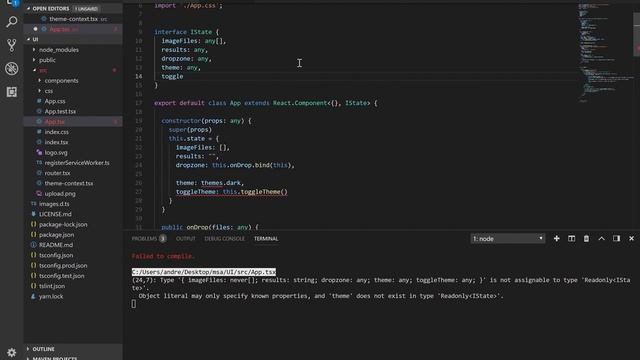Select the Terminal tab
This screenshot has width=640, height=360.
266,238
